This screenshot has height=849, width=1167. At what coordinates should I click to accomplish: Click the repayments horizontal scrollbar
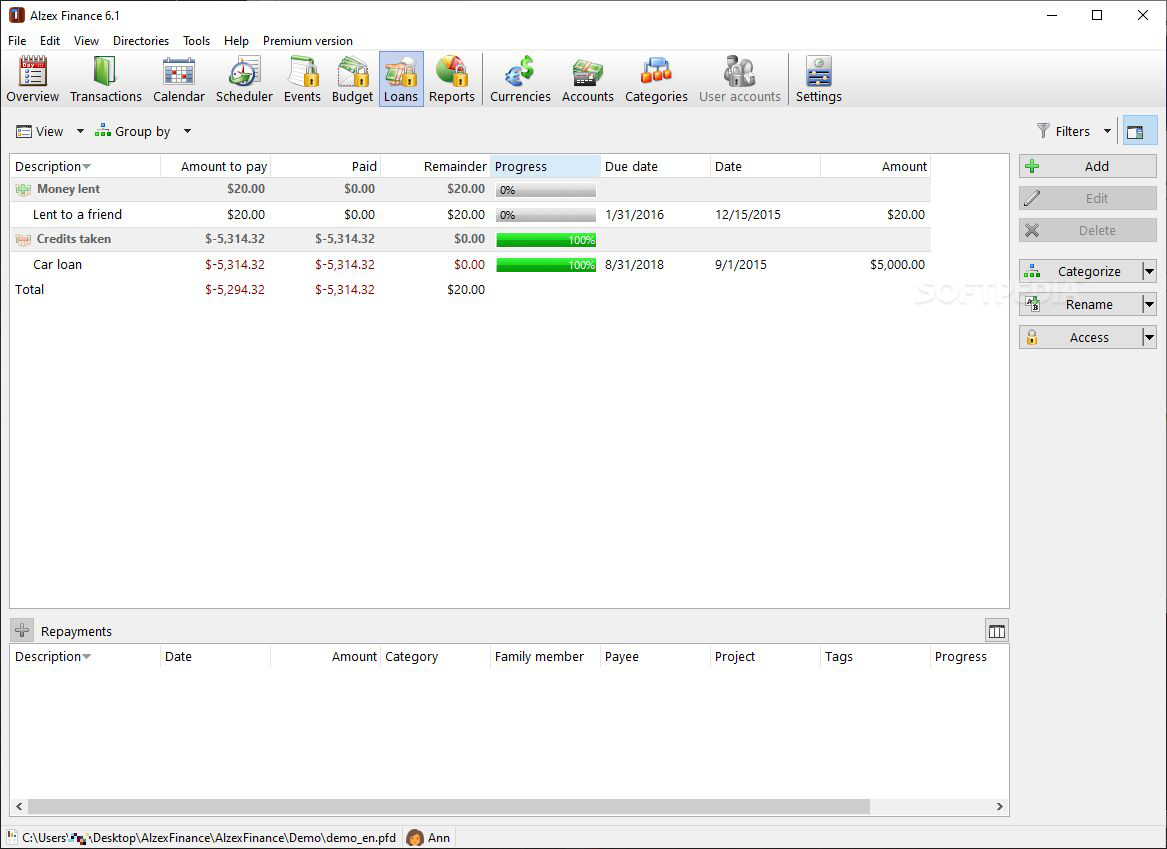click(449, 807)
